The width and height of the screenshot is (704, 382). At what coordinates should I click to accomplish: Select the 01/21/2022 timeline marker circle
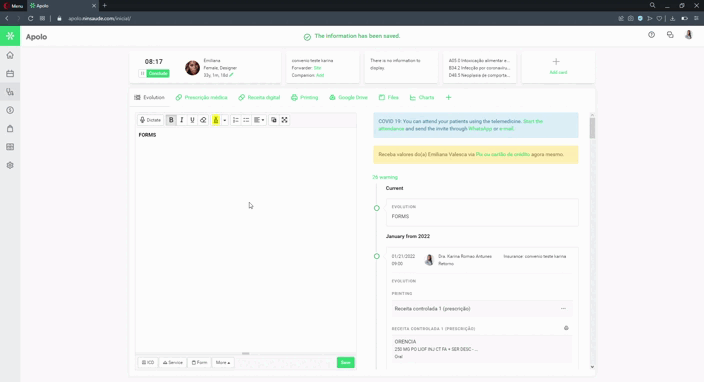pos(377,256)
